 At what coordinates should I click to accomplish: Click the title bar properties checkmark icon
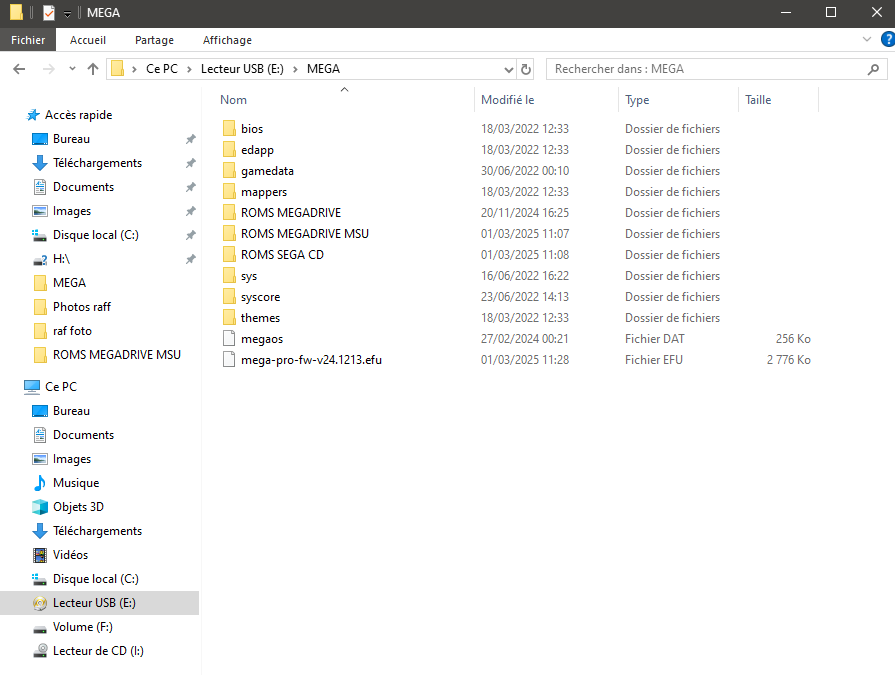(49, 13)
